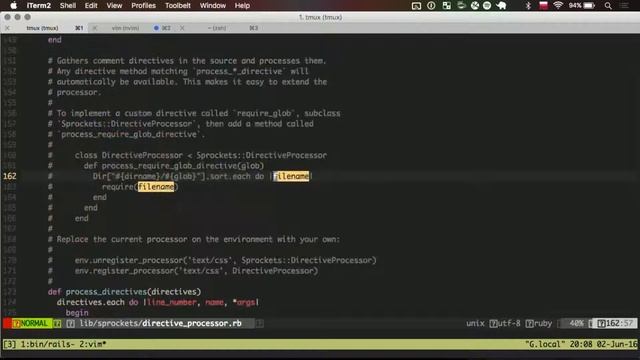Switch to the ~ (zsh) tab

click(x=217, y=28)
